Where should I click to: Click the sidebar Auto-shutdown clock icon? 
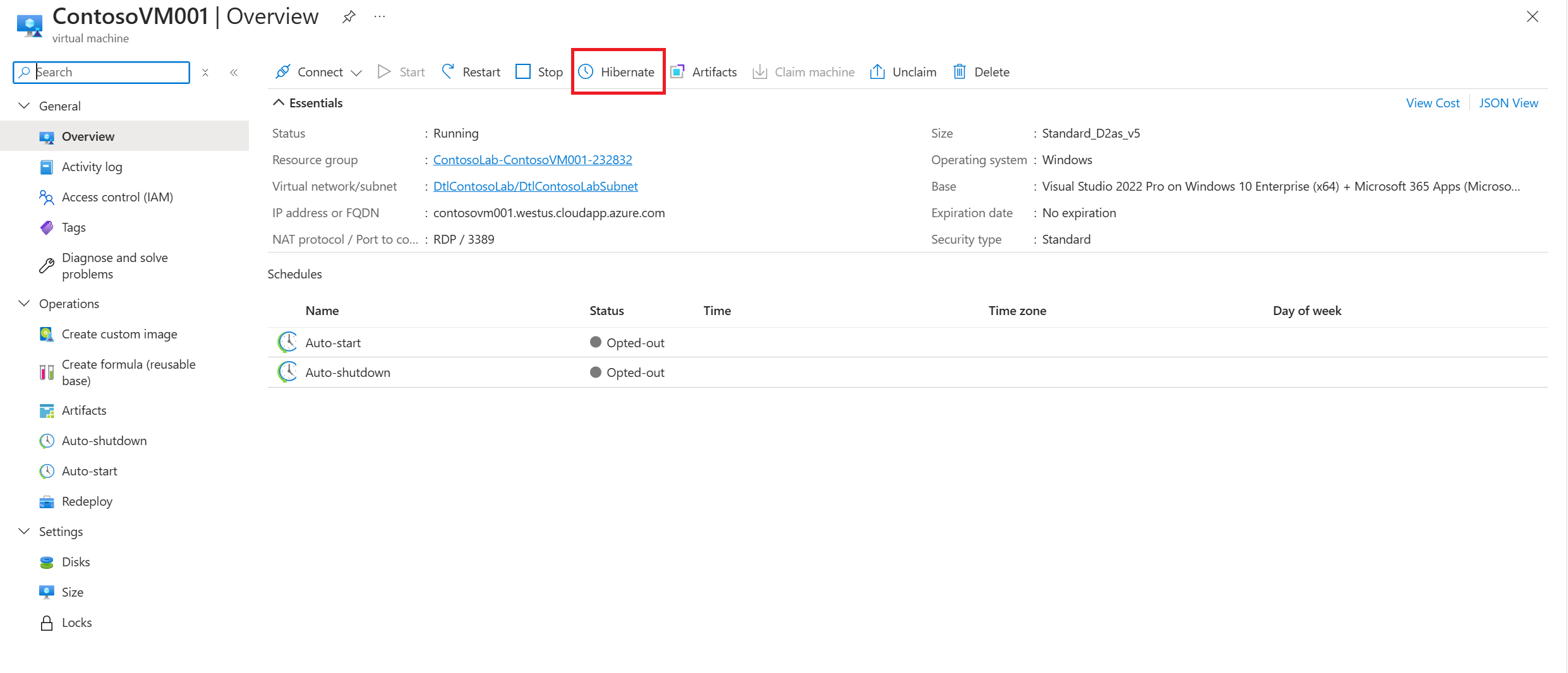coord(47,441)
